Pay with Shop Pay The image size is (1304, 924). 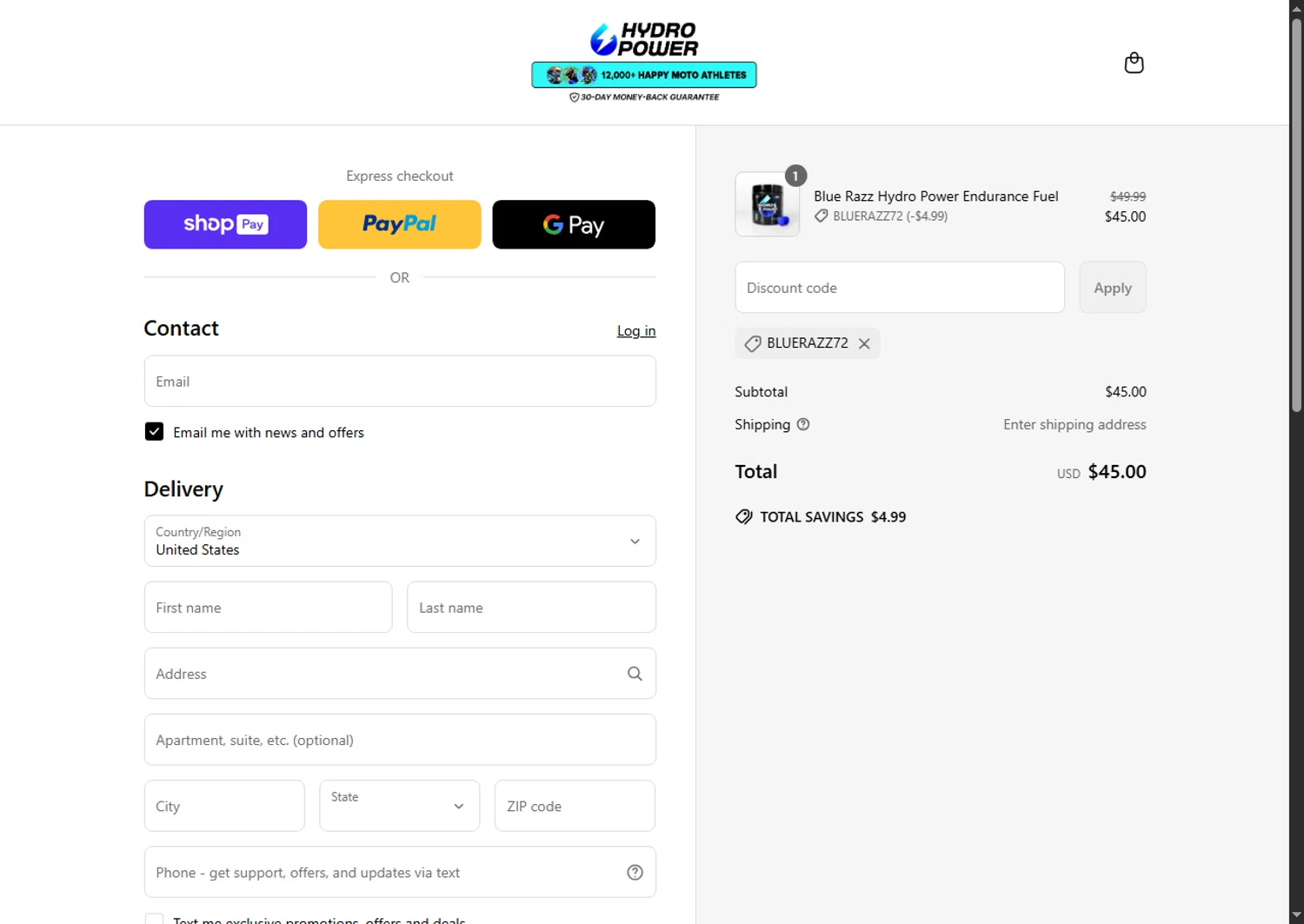pos(225,224)
